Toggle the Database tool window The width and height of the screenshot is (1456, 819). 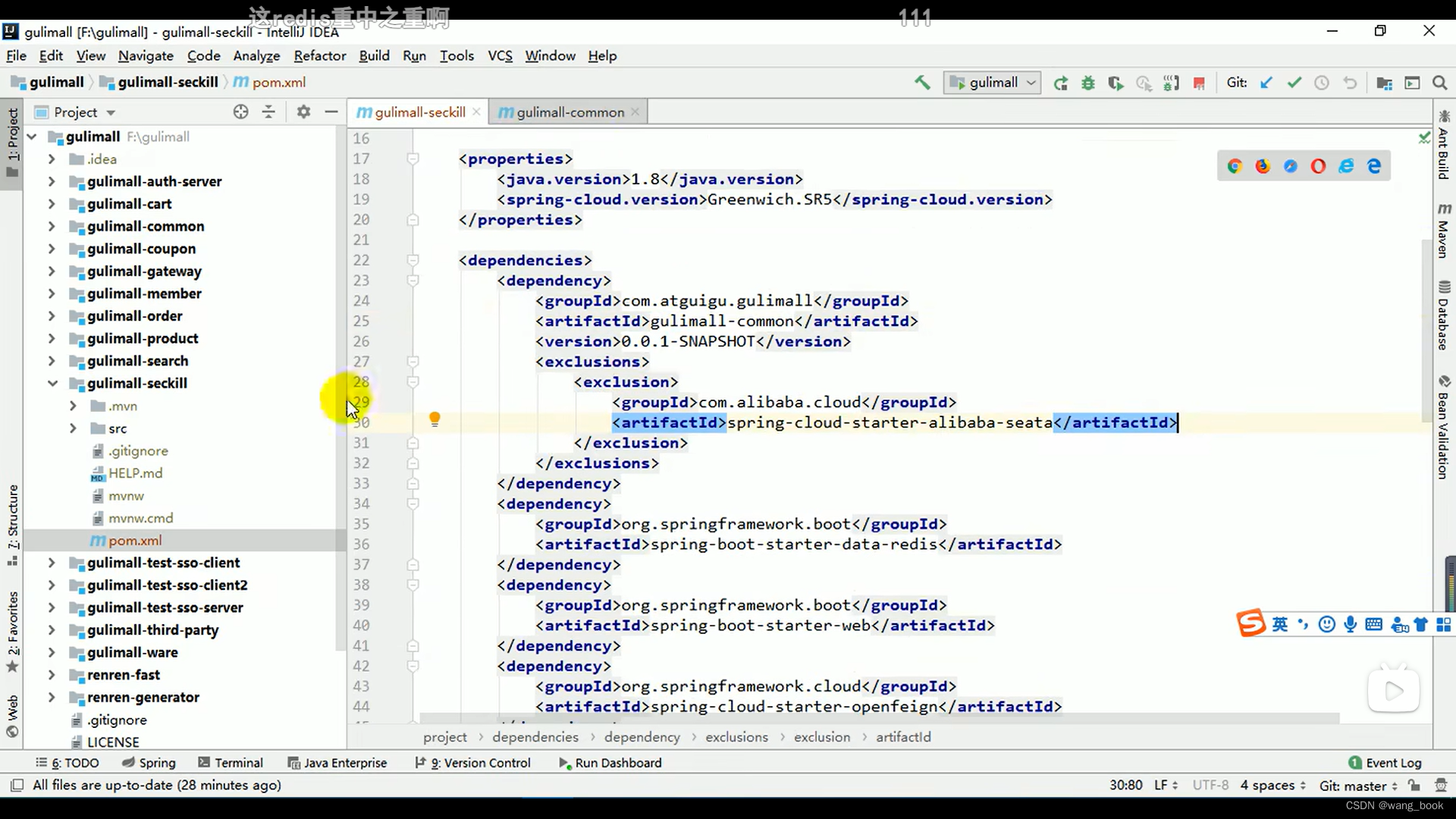[x=1443, y=315]
